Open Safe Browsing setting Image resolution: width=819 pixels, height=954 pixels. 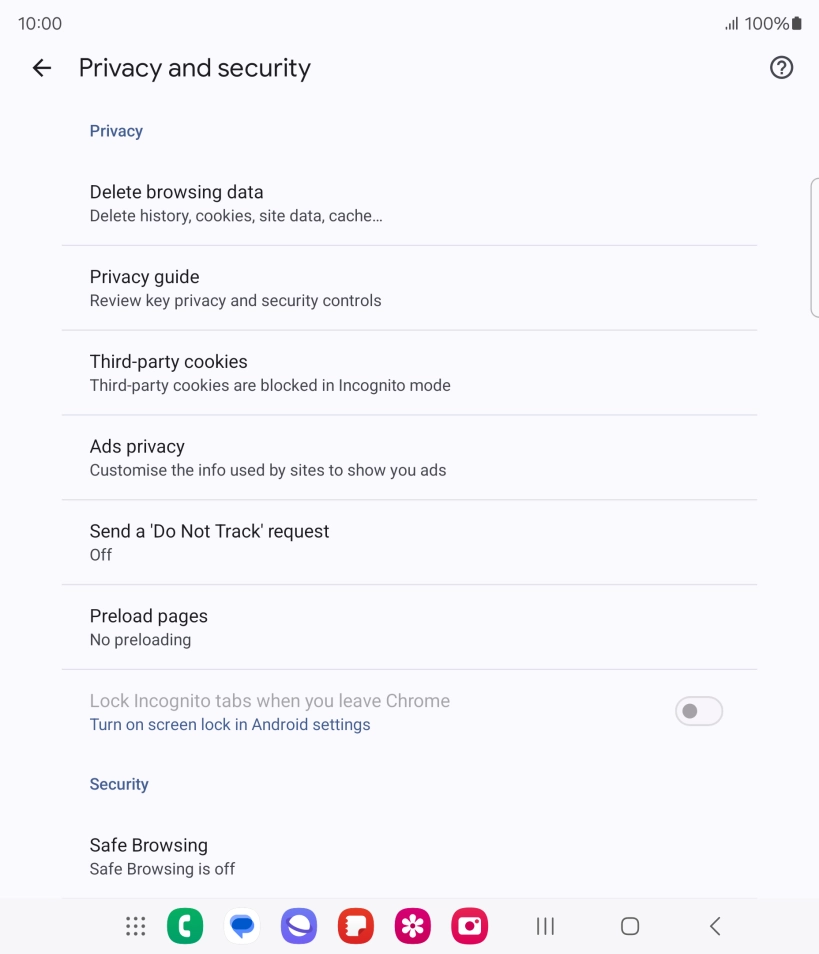(x=410, y=857)
